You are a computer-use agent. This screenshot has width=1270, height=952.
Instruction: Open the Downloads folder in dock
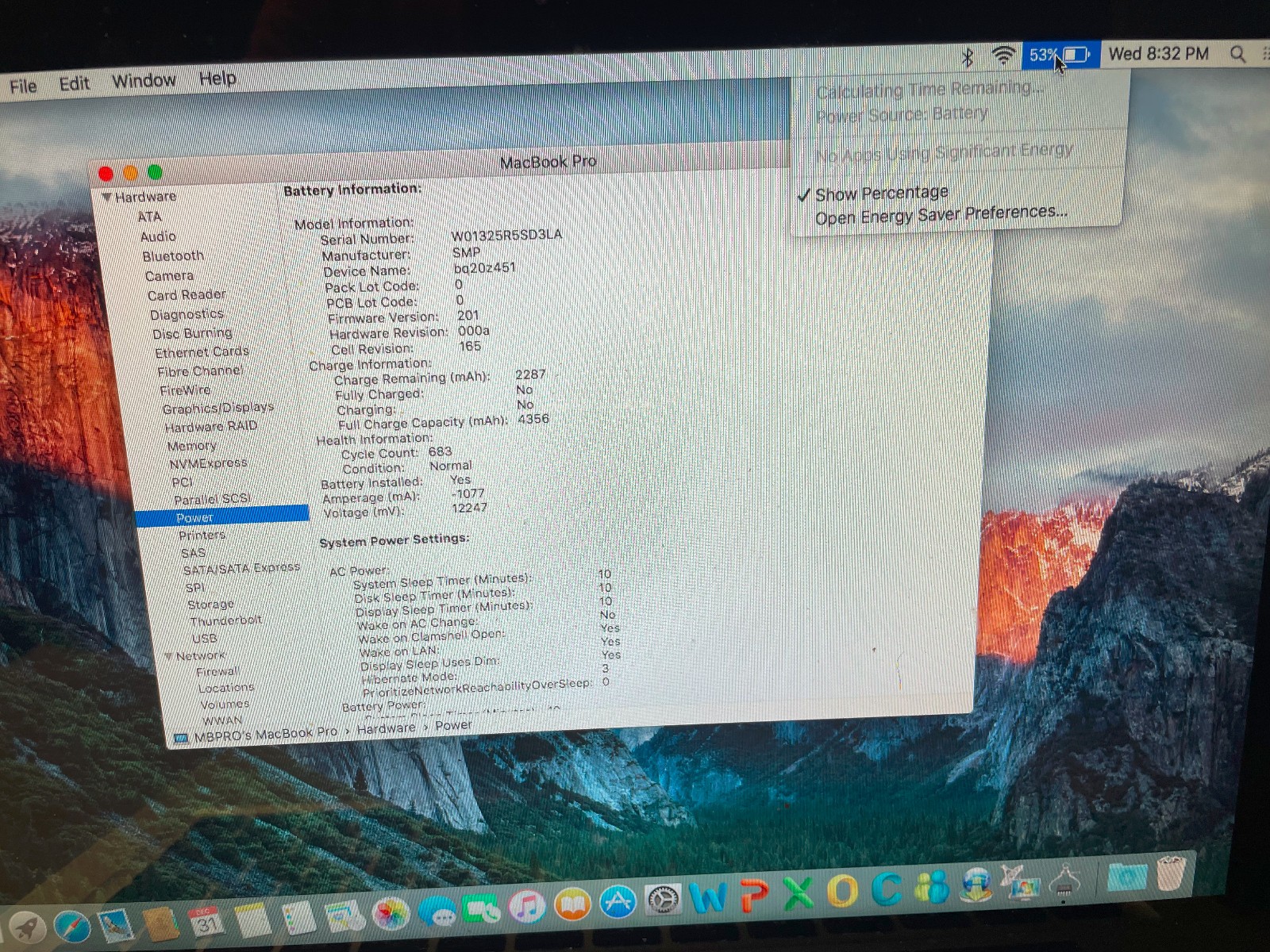point(1127,876)
